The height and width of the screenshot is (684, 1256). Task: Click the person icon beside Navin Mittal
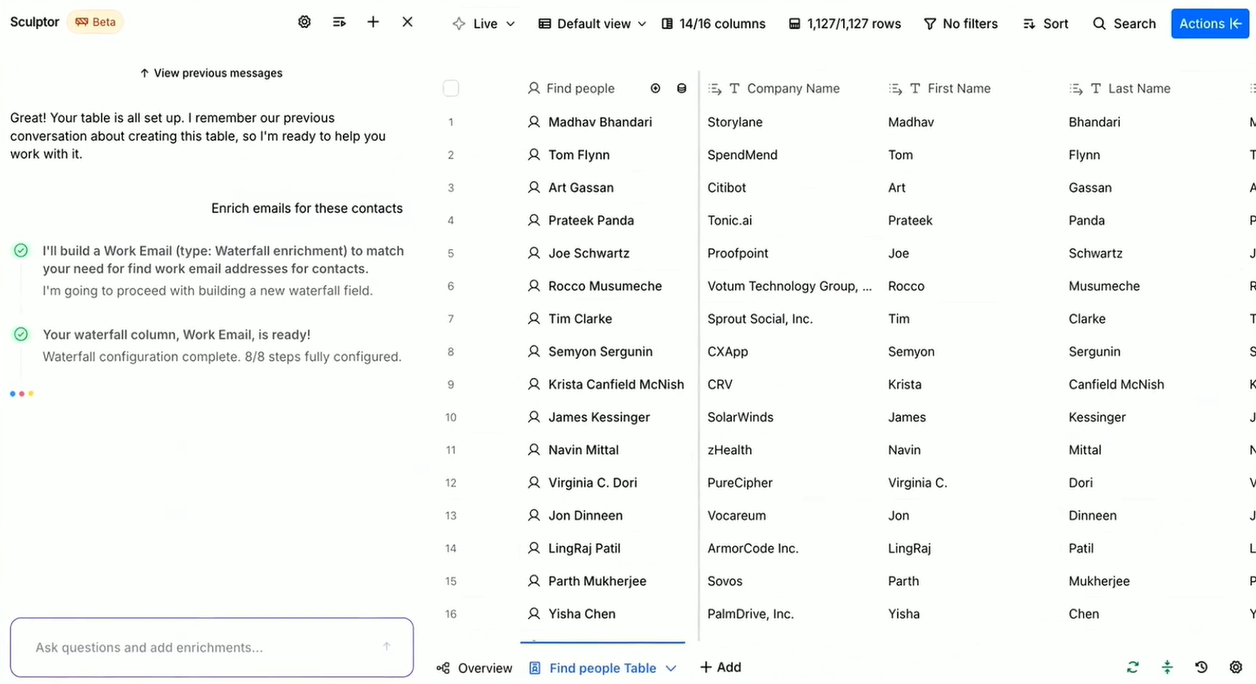[x=534, y=450]
